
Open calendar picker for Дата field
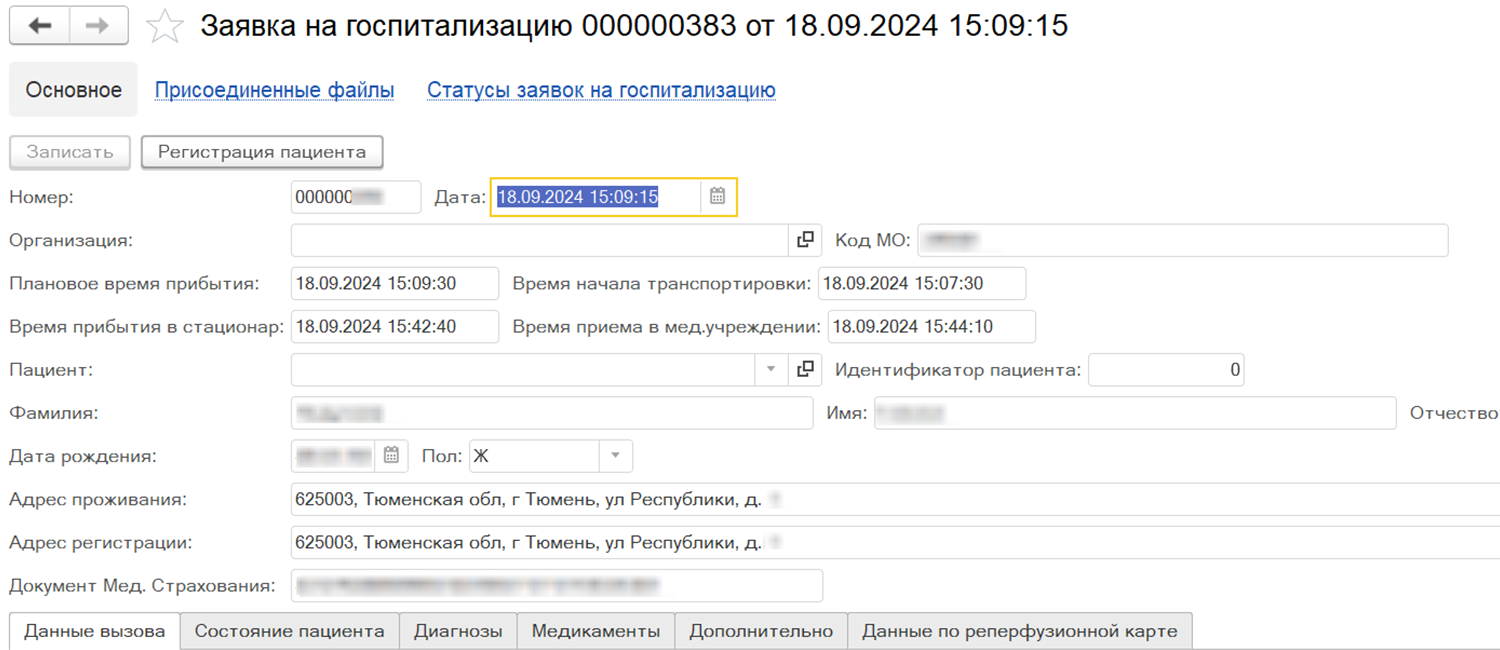pyautogui.click(x=717, y=197)
